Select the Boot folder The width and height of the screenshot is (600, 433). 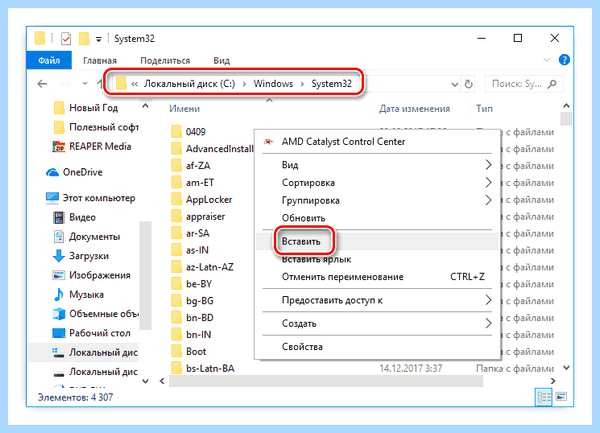189,351
